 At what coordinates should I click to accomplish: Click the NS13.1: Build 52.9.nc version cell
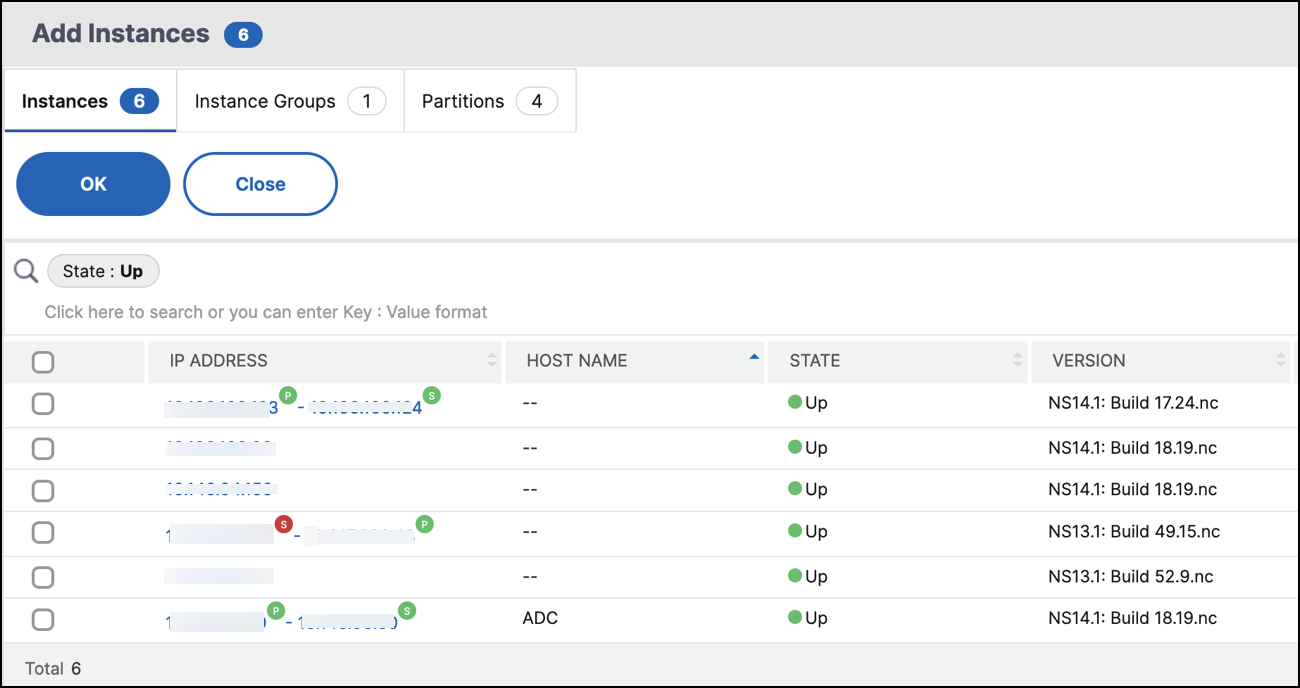(1131, 576)
